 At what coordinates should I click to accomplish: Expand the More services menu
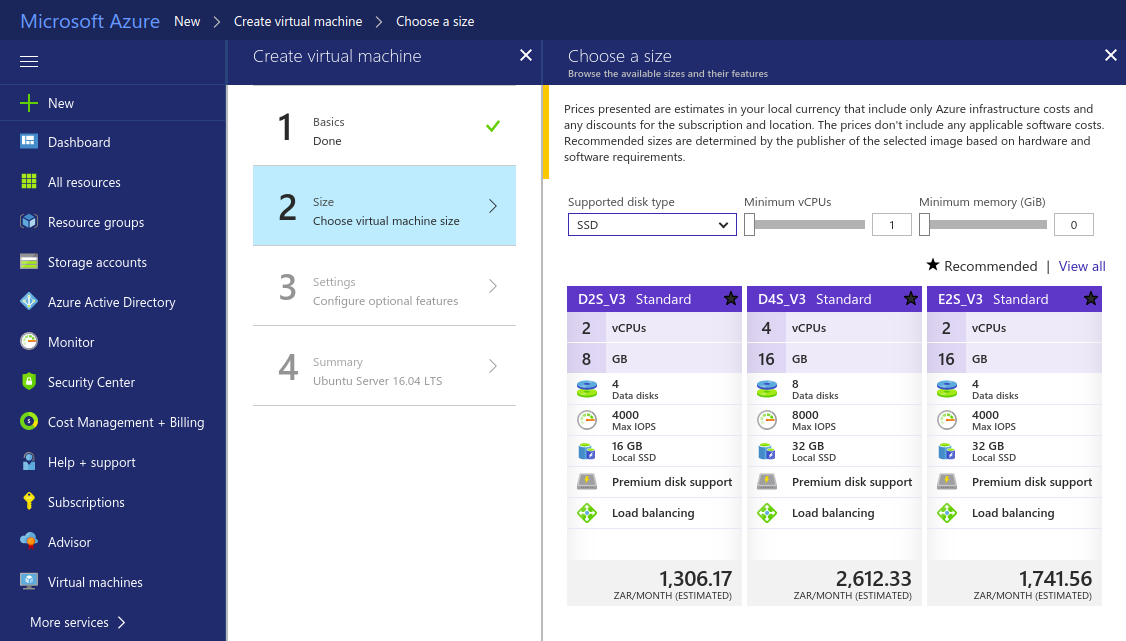[78, 622]
